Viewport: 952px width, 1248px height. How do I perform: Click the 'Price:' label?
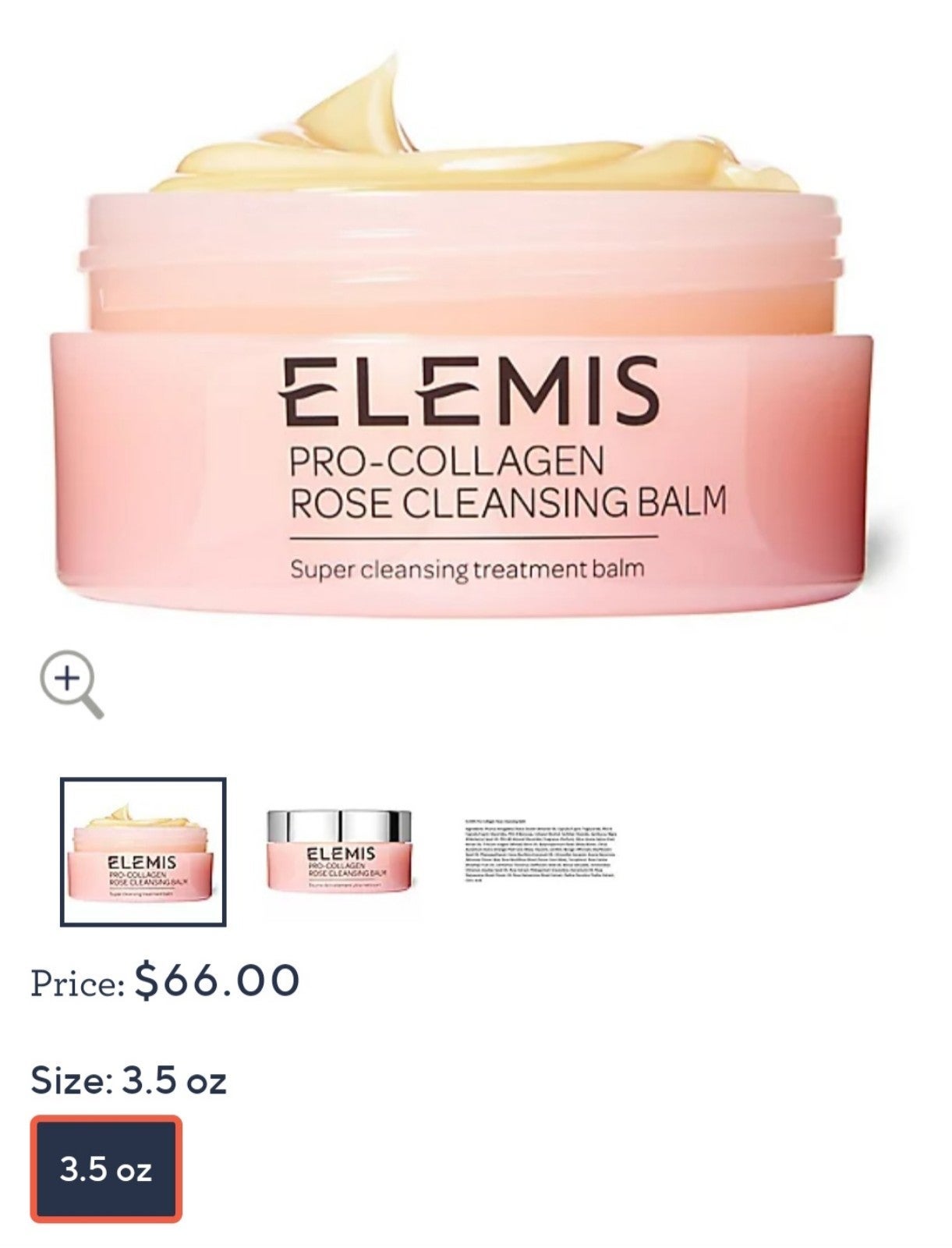click(x=78, y=984)
